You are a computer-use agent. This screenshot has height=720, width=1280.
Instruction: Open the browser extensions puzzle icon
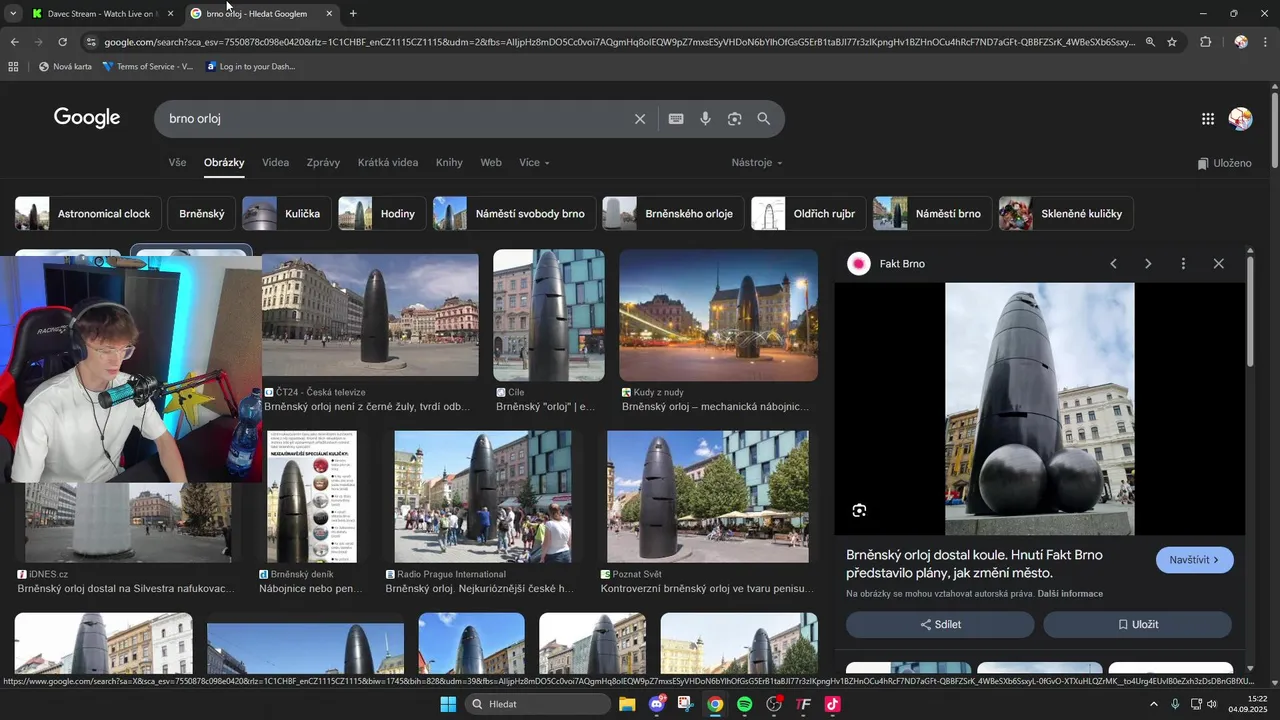(x=1205, y=42)
